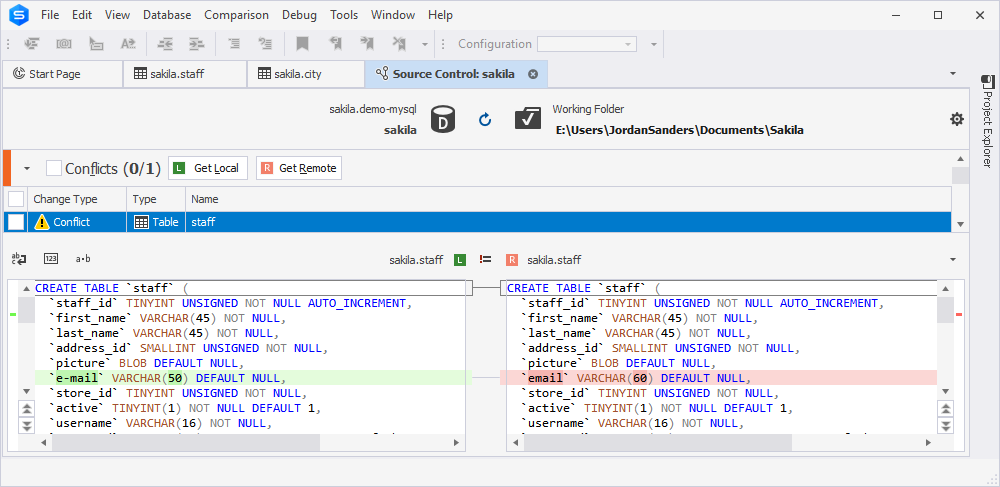Select the staff conflict row checkbox
The image size is (1000, 487).
click(16, 222)
